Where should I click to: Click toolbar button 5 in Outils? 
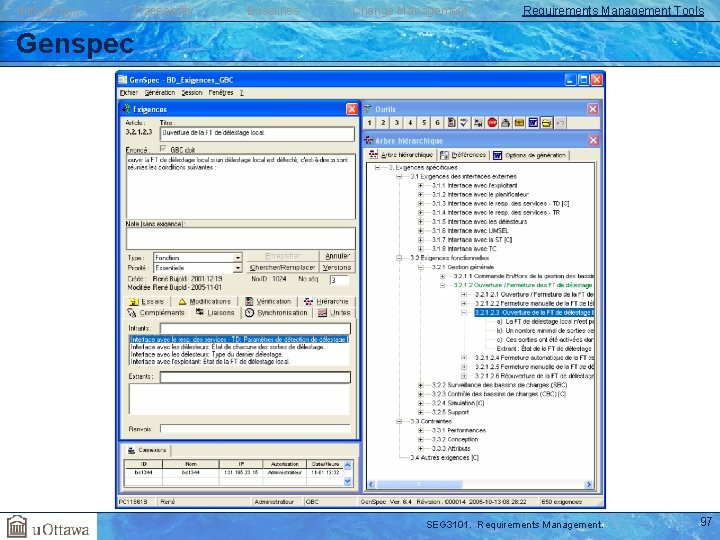click(424, 123)
